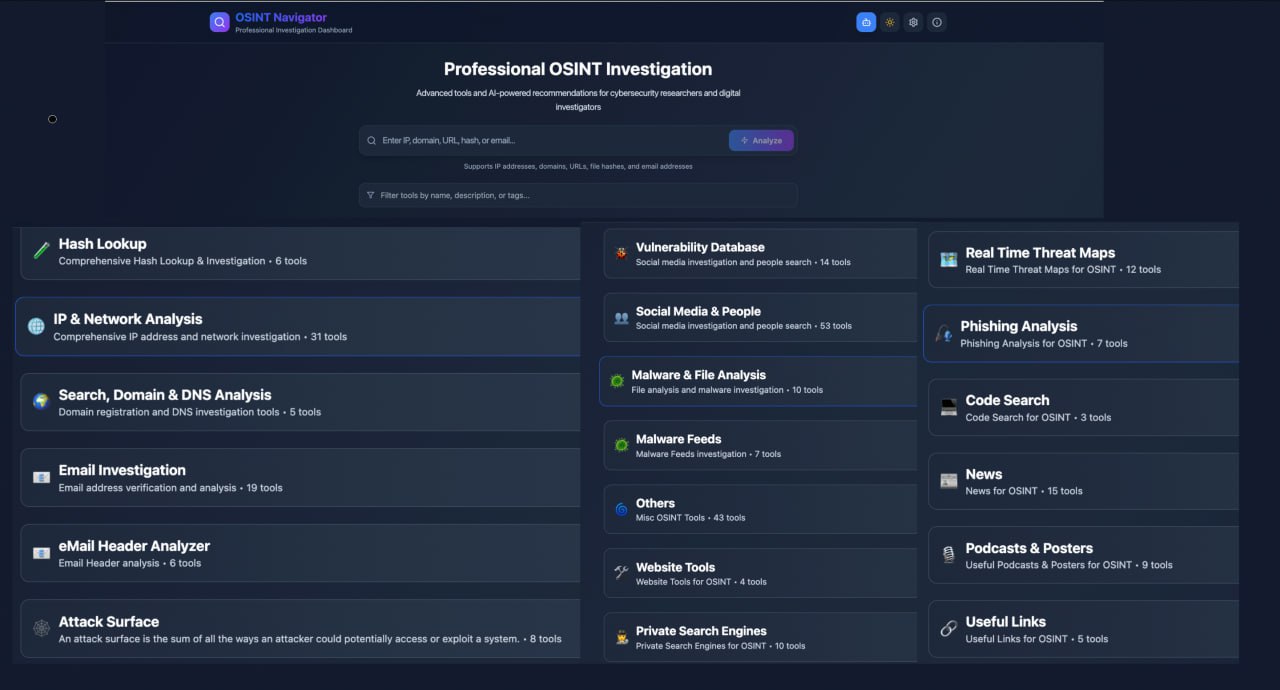Expand Search, Domain & DNS Analysis category
The height and width of the screenshot is (690, 1280).
click(300, 402)
